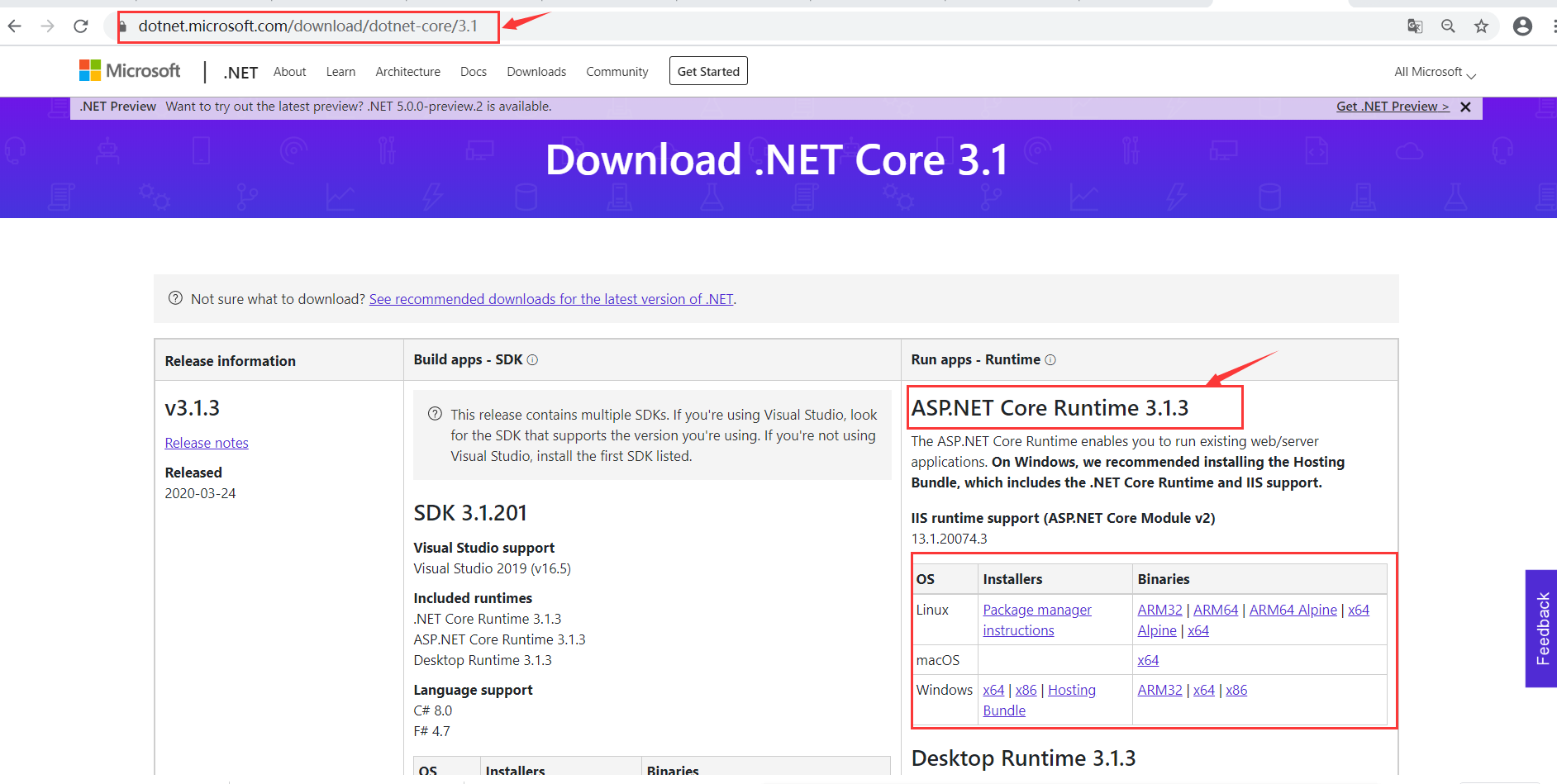Viewport: 1557px width, 784px height.
Task: Open recommended downloads for latest .NET
Action: point(551,298)
